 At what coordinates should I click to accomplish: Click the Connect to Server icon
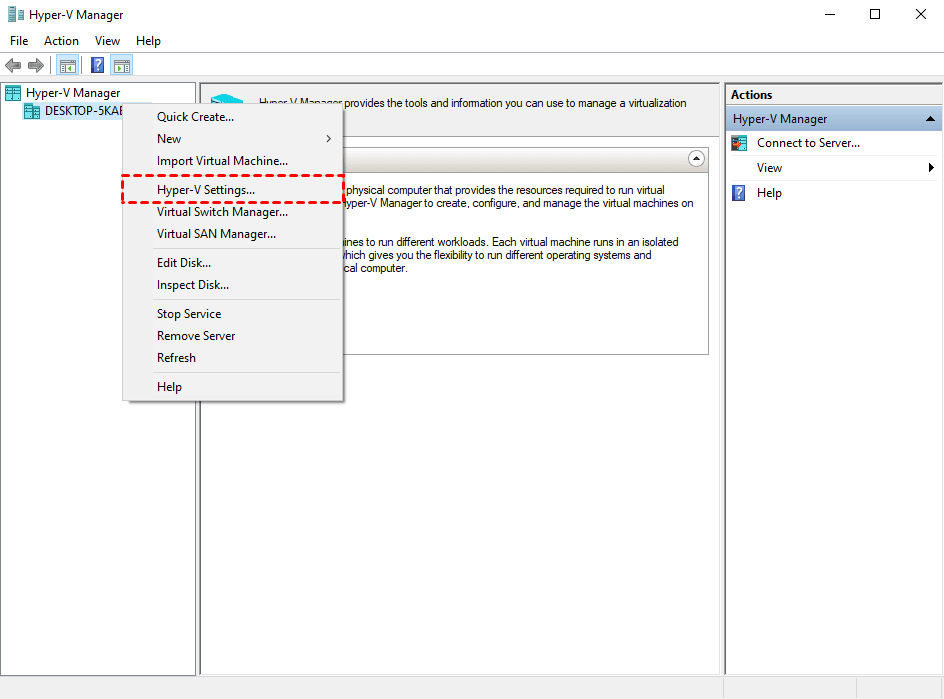[x=739, y=143]
